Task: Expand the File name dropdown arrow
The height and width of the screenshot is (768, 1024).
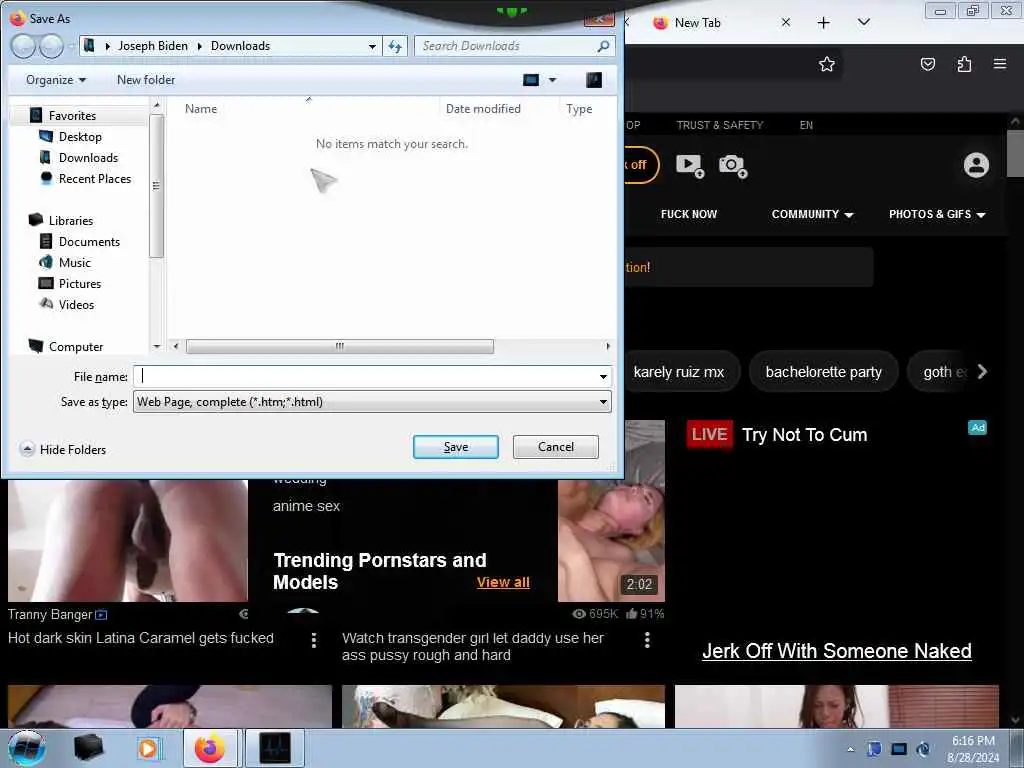Action: coord(603,377)
